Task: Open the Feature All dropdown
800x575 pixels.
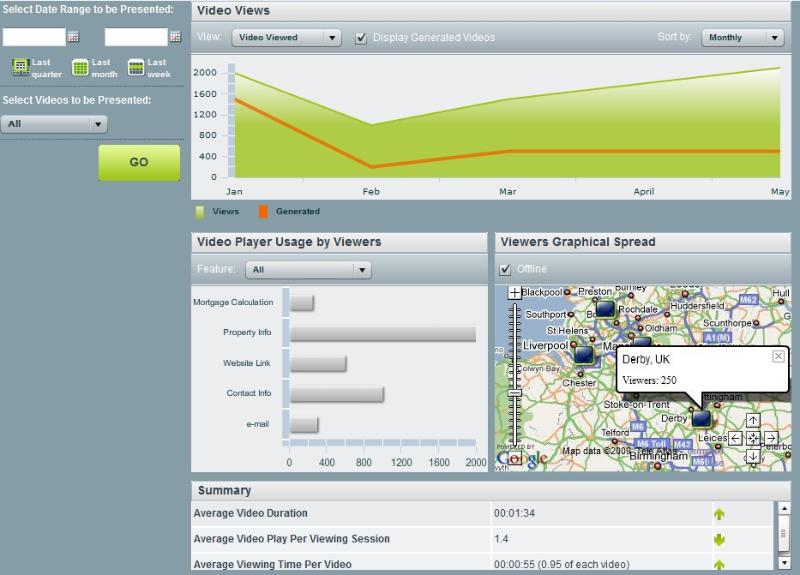Action: click(x=308, y=269)
